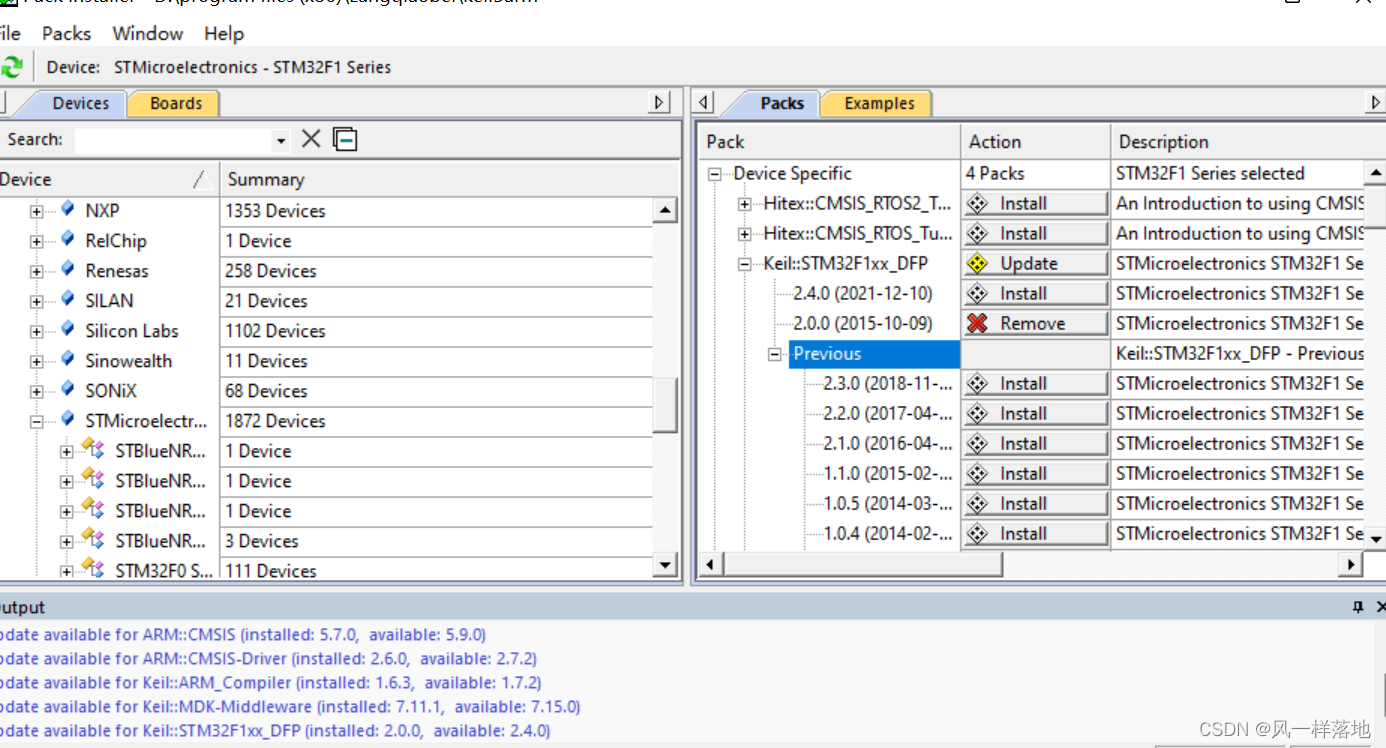The height and width of the screenshot is (748, 1386).
Task: Focus the device Search input field
Action: pos(173,140)
